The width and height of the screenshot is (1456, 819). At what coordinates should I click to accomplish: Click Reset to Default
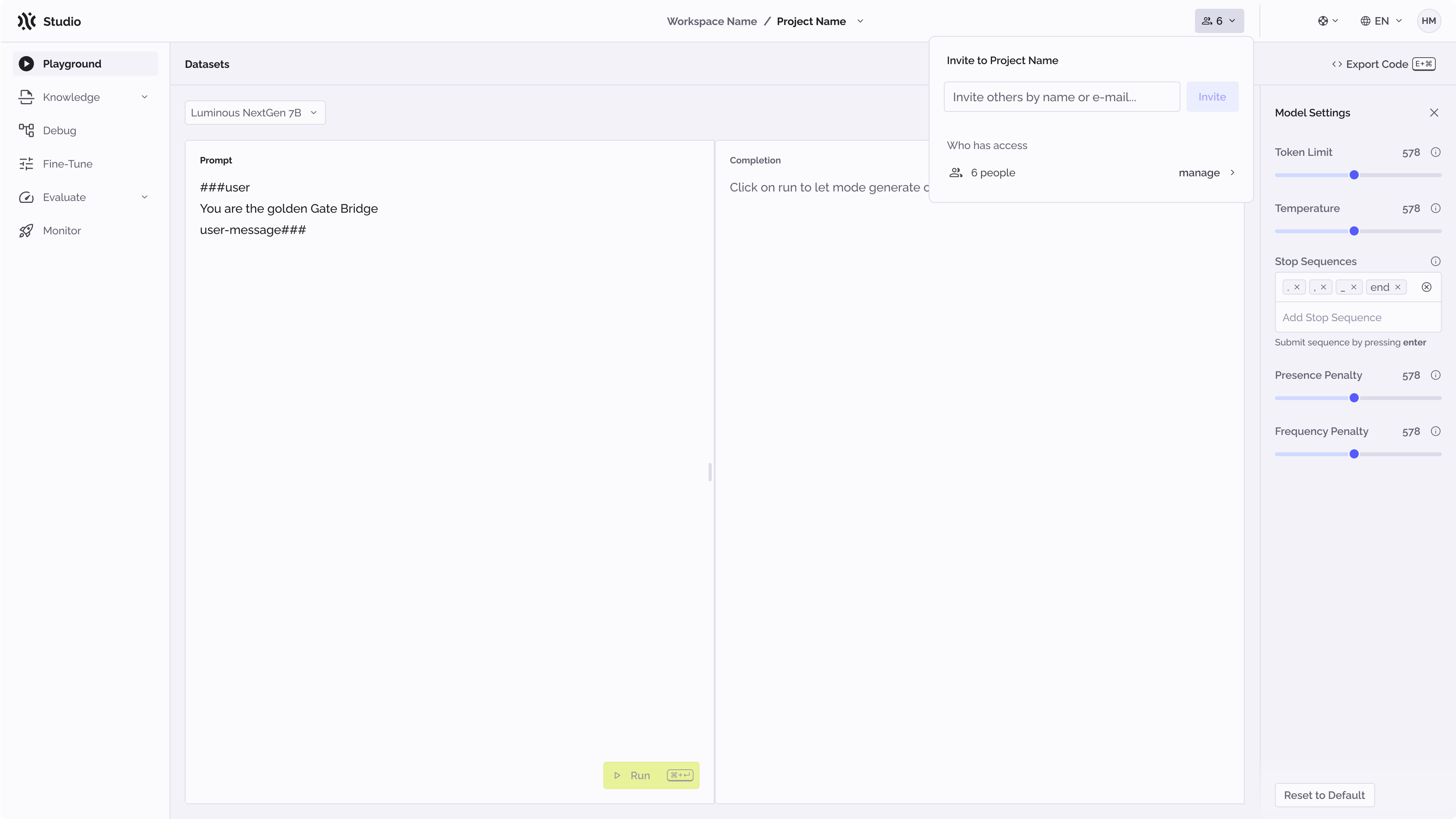1324,795
